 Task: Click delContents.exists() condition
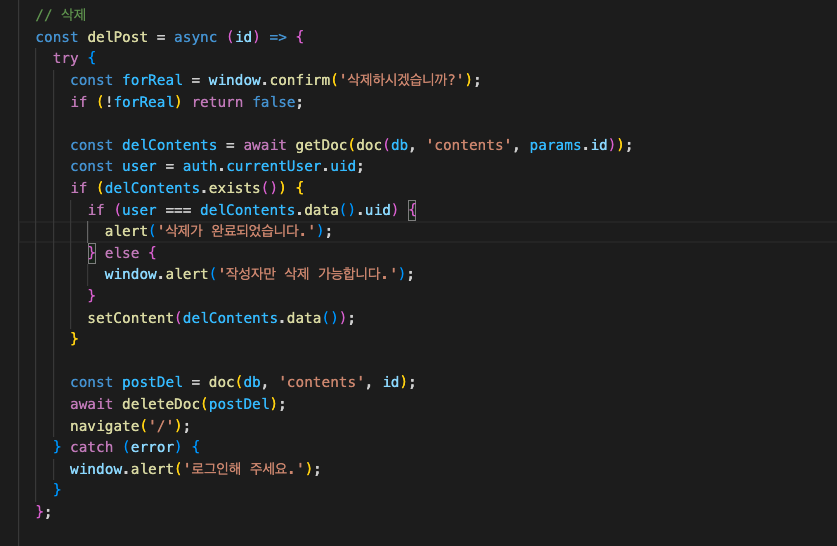[190, 188]
